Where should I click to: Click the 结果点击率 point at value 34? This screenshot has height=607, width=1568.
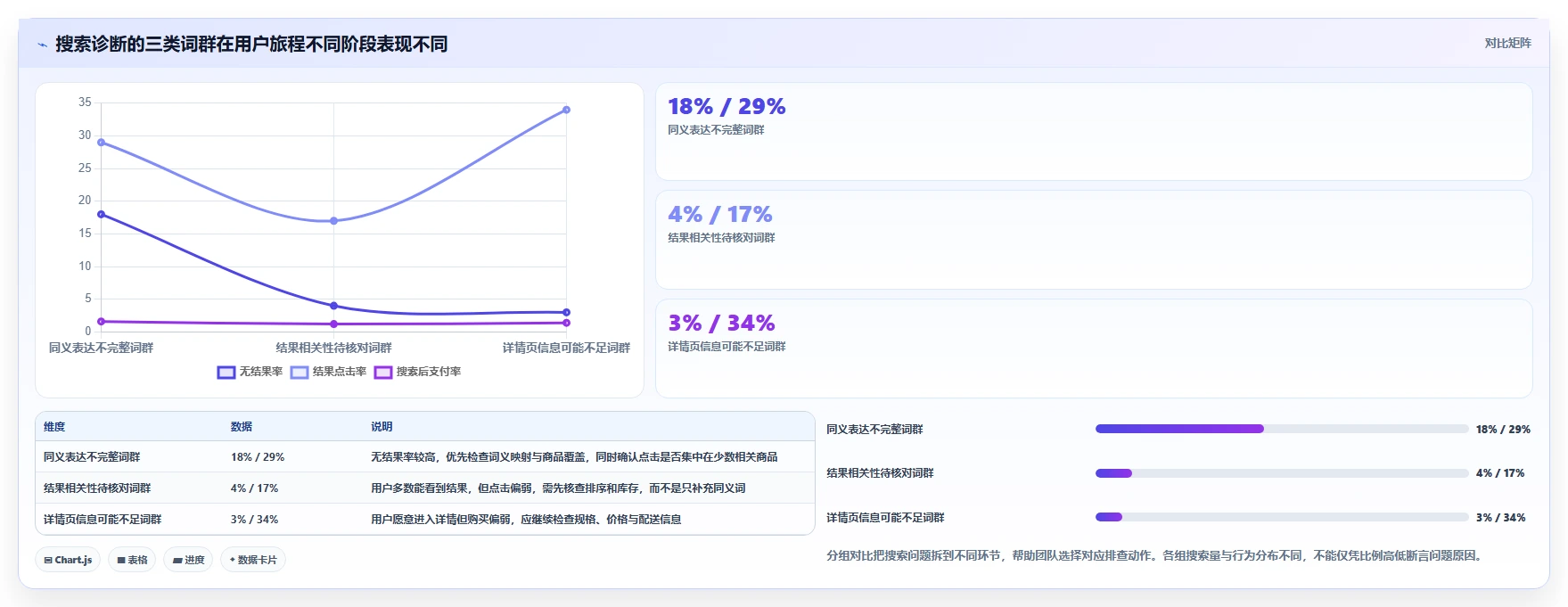click(x=566, y=110)
